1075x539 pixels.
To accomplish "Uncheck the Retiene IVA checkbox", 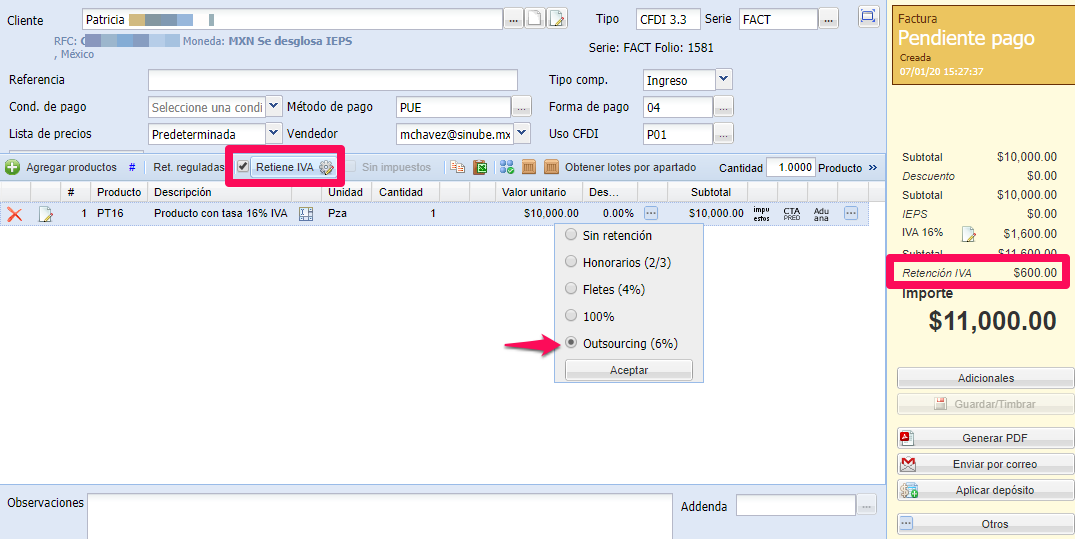I will (x=242, y=167).
